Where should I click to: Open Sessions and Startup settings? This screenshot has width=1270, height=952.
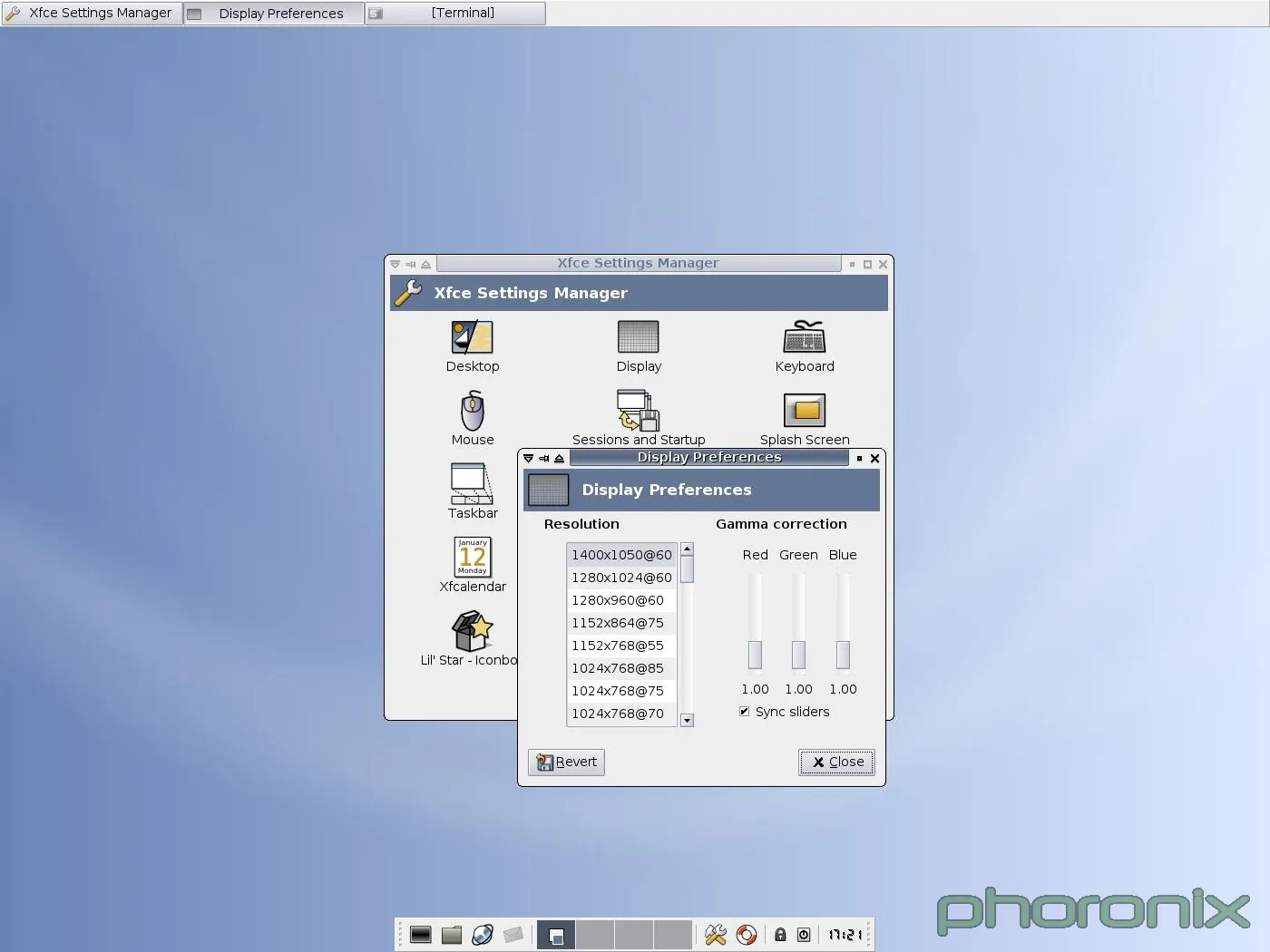(639, 411)
